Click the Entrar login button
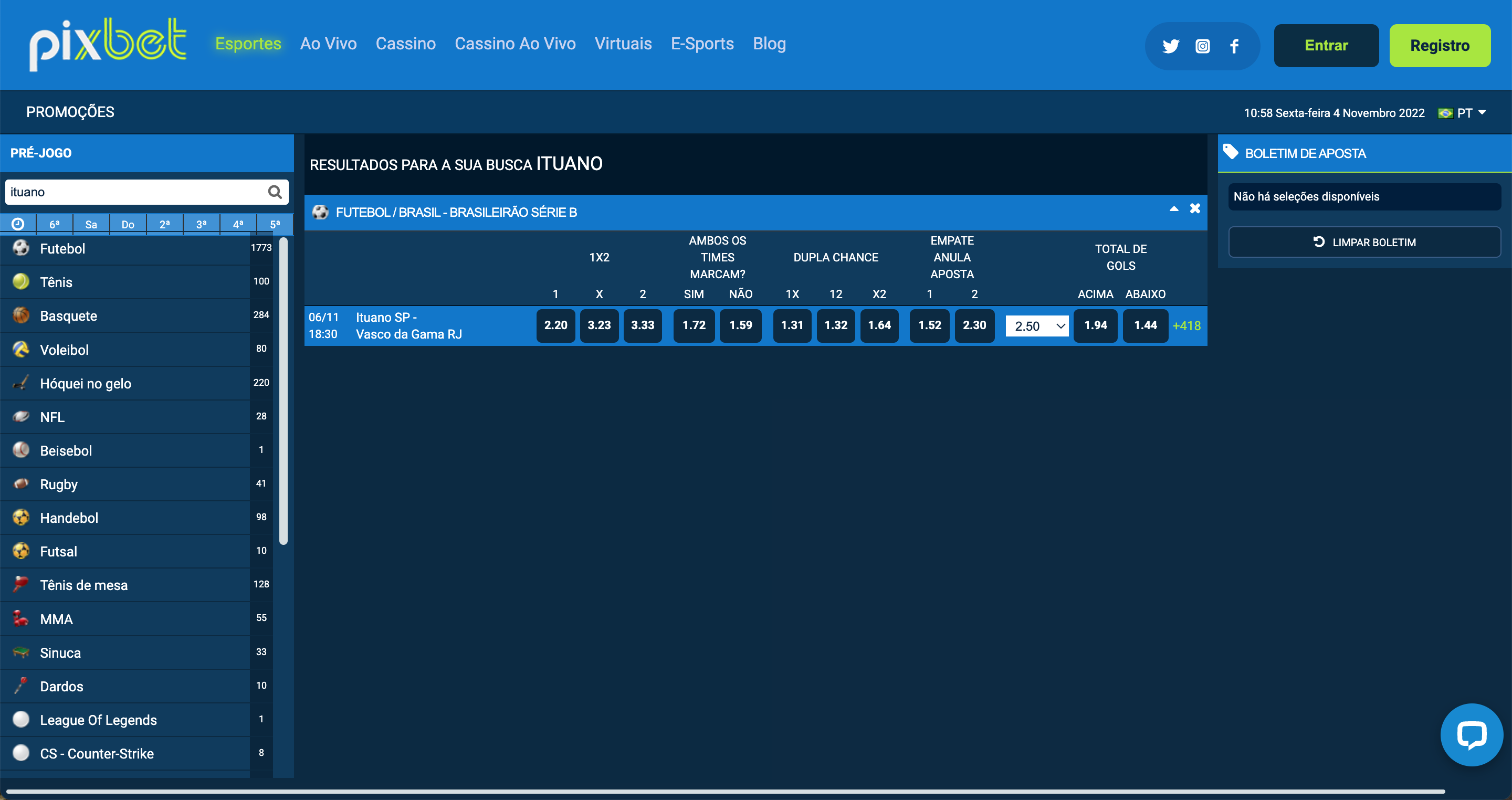The height and width of the screenshot is (800, 1512). 1326,46
